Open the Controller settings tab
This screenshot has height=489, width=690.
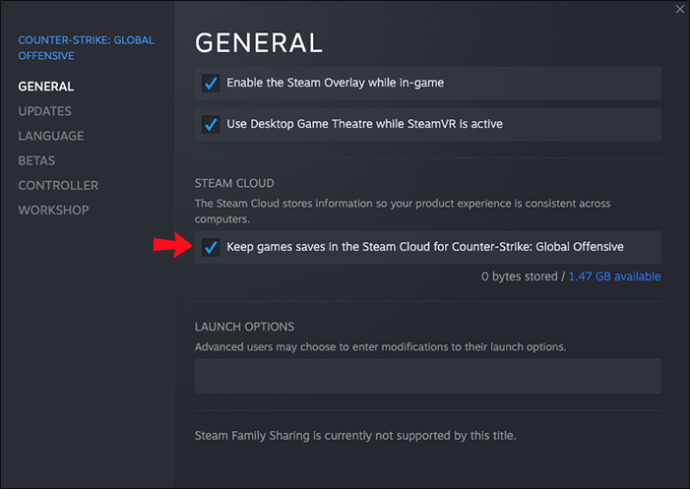point(58,185)
